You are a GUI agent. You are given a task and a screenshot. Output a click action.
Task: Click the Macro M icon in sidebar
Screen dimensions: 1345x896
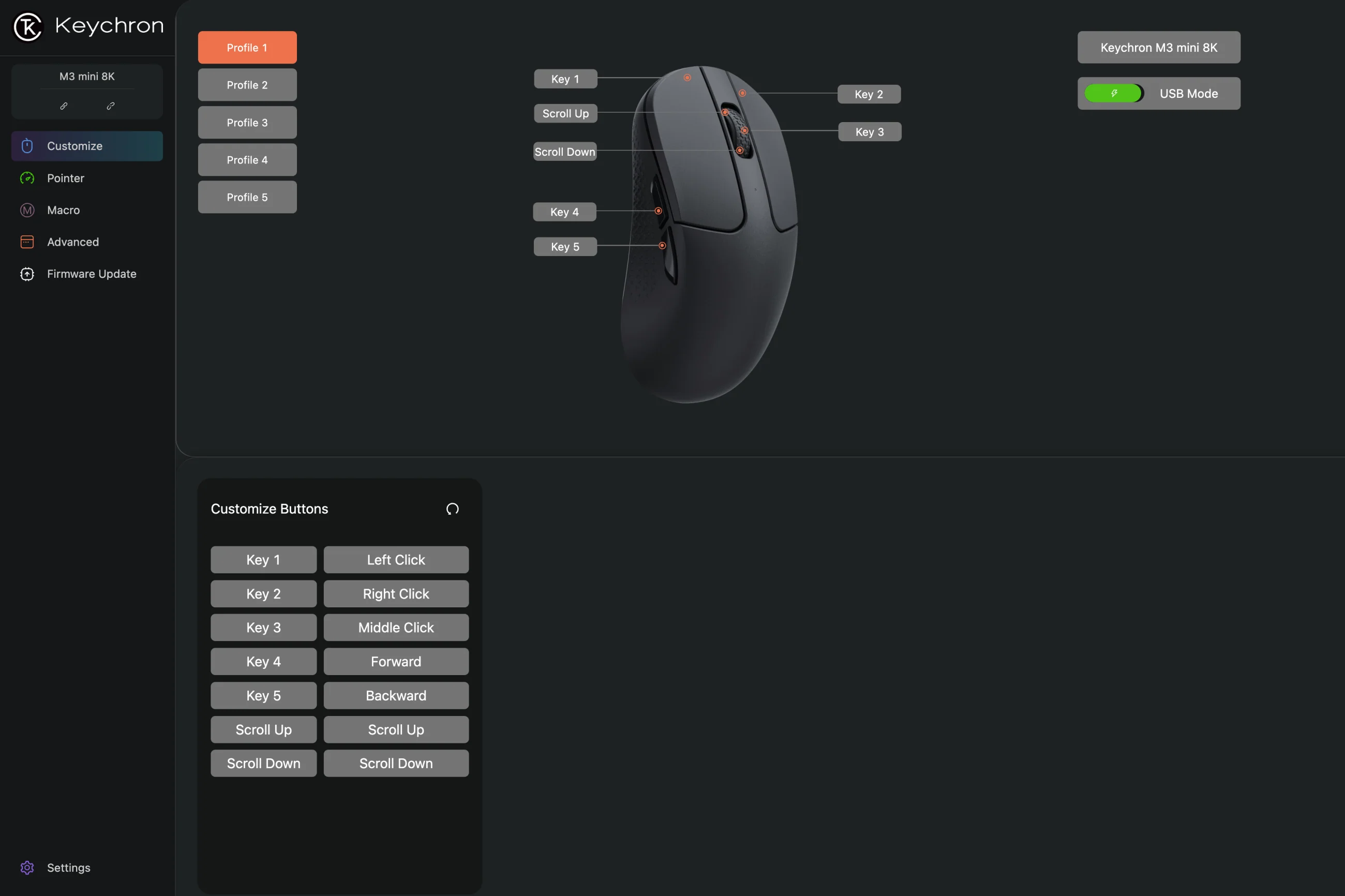click(x=27, y=210)
